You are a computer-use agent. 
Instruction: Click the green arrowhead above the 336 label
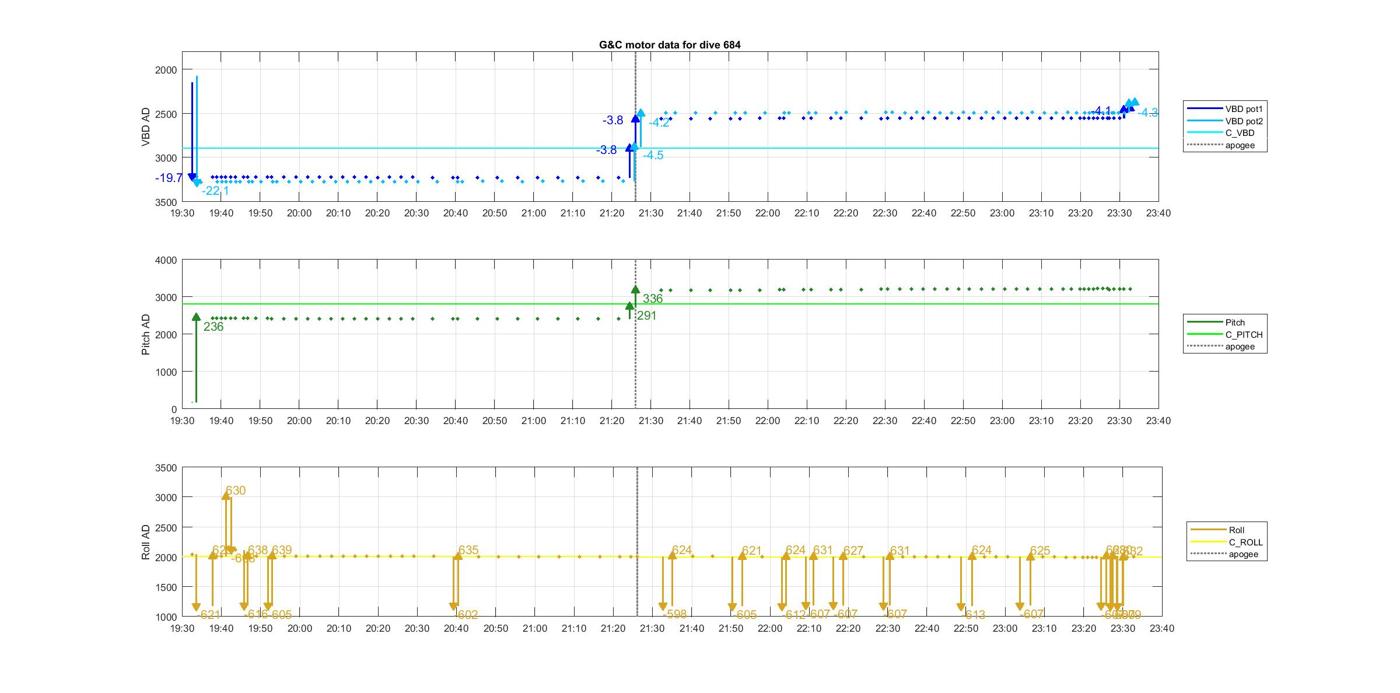[x=635, y=291]
